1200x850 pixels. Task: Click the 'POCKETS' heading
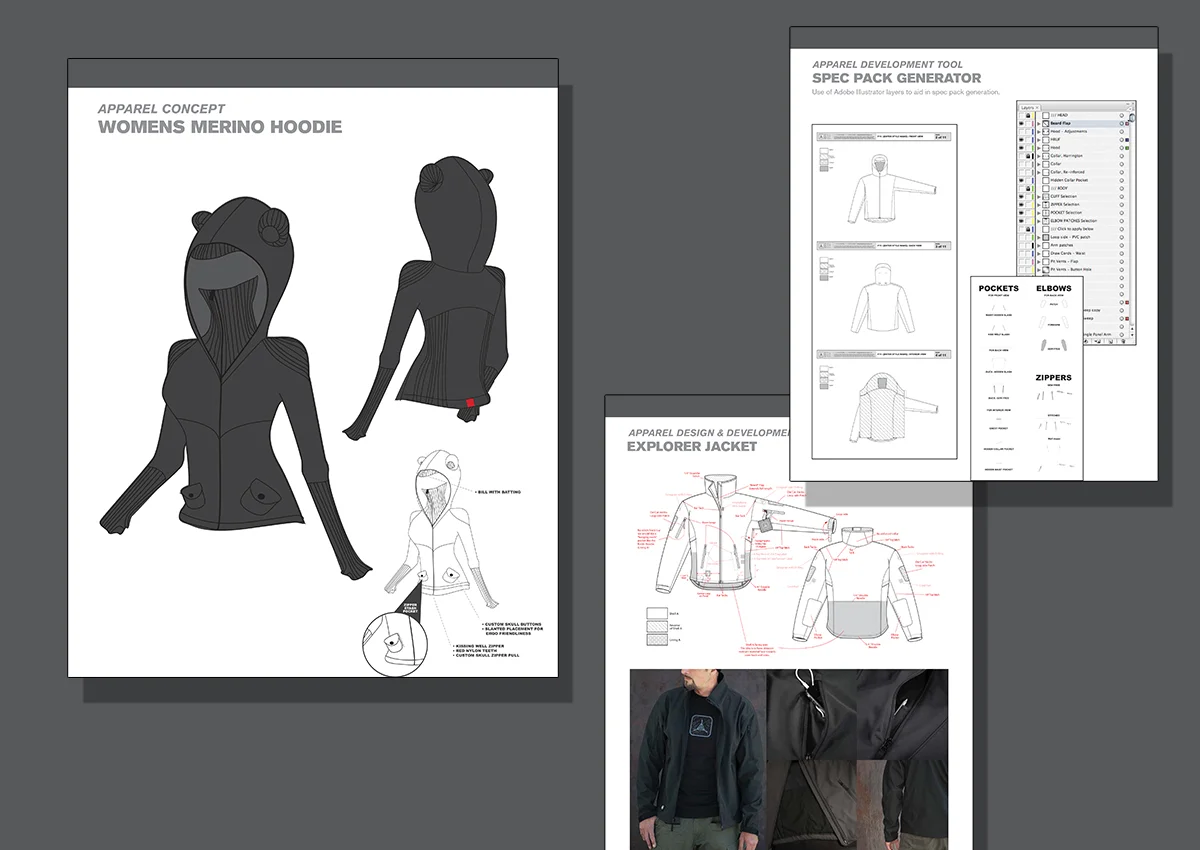pyautogui.click(x=998, y=289)
